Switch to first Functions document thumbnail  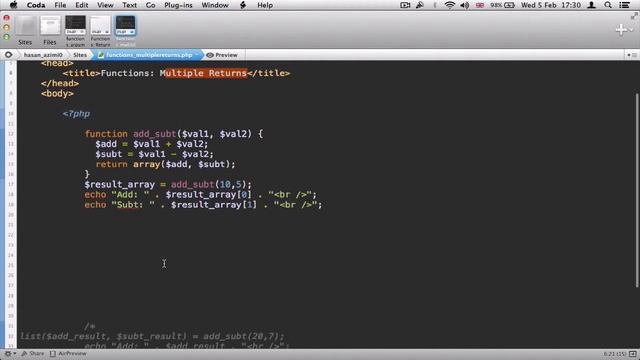click(x=76, y=31)
